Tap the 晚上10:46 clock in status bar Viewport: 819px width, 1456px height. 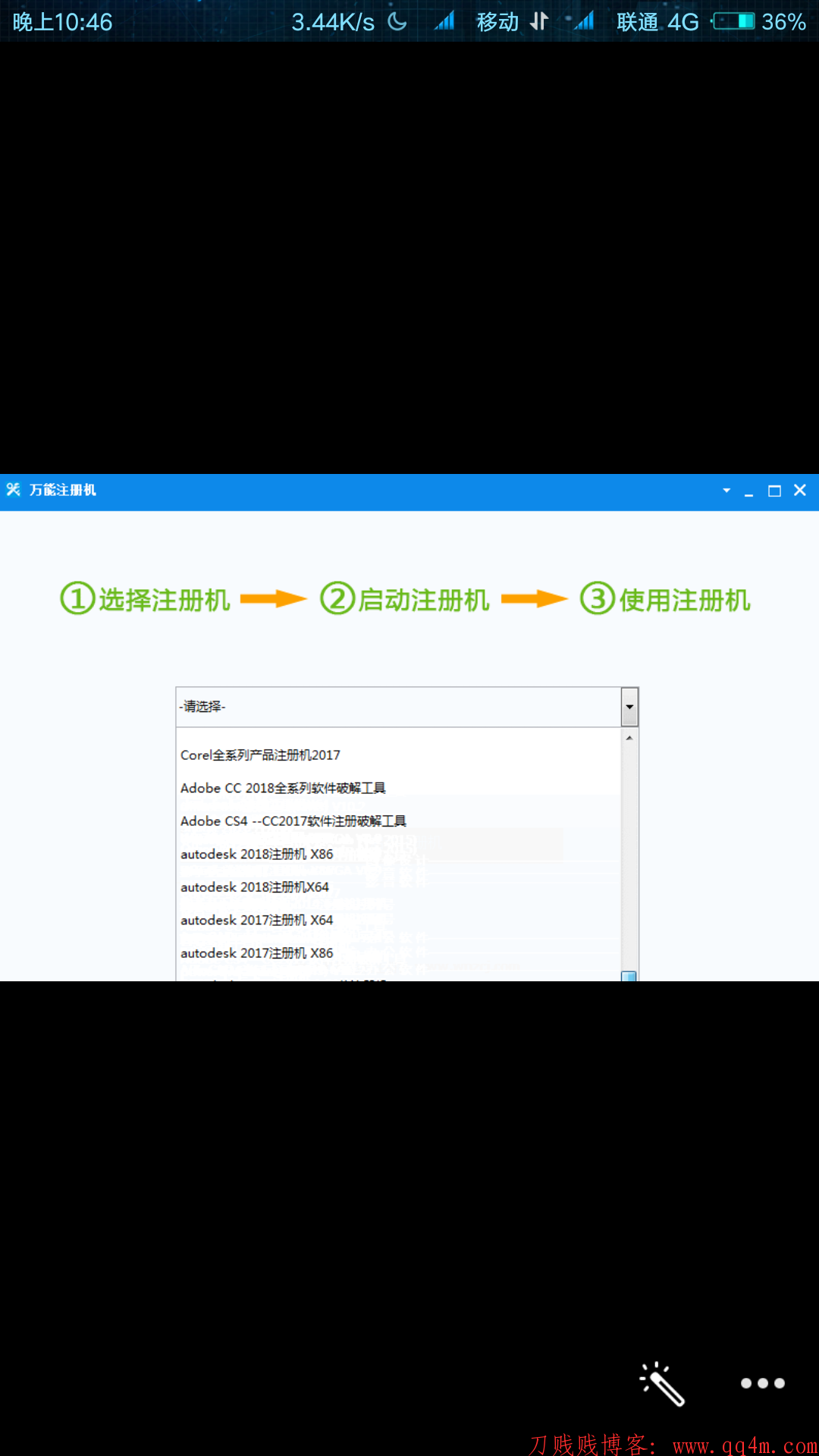tap(62, 22)
